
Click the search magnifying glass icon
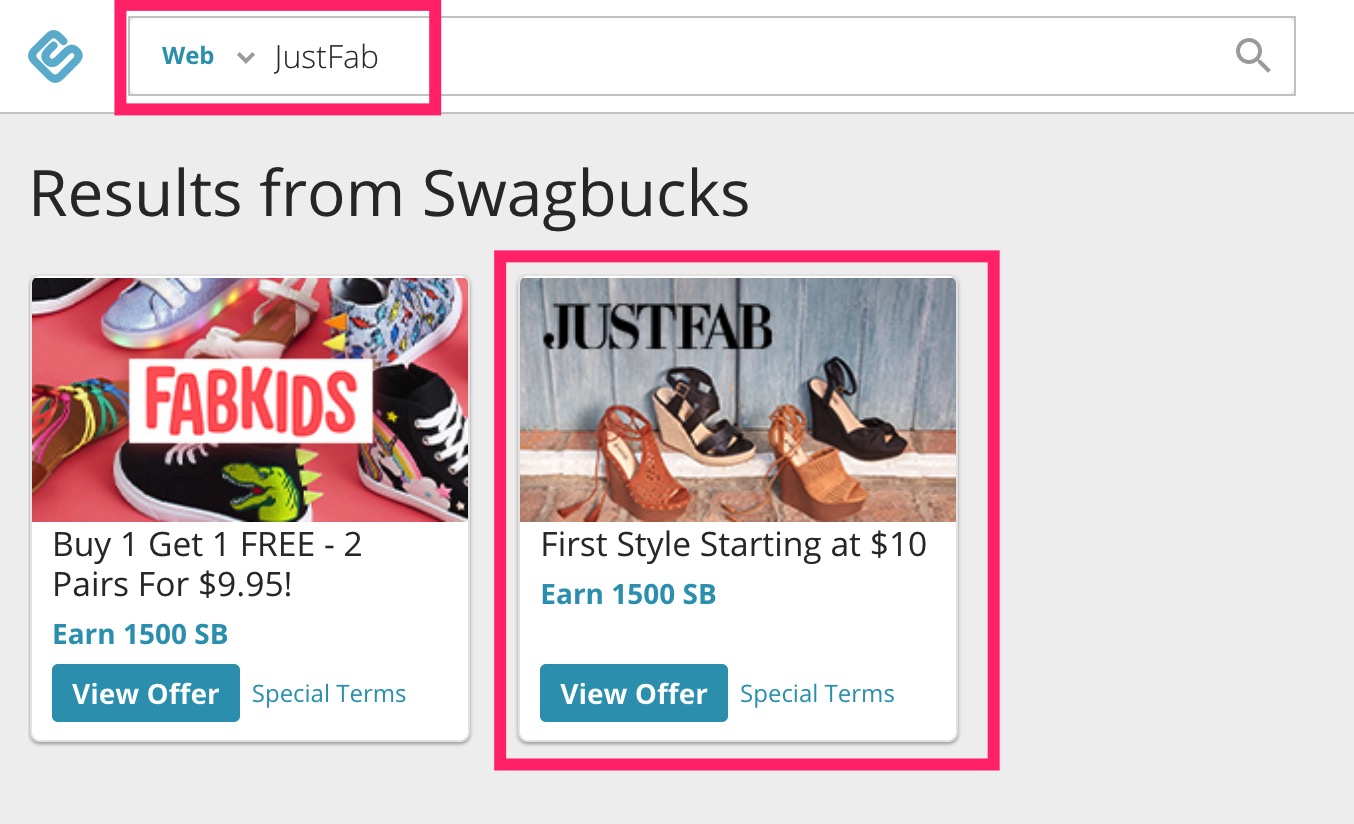coord(1252,57)
